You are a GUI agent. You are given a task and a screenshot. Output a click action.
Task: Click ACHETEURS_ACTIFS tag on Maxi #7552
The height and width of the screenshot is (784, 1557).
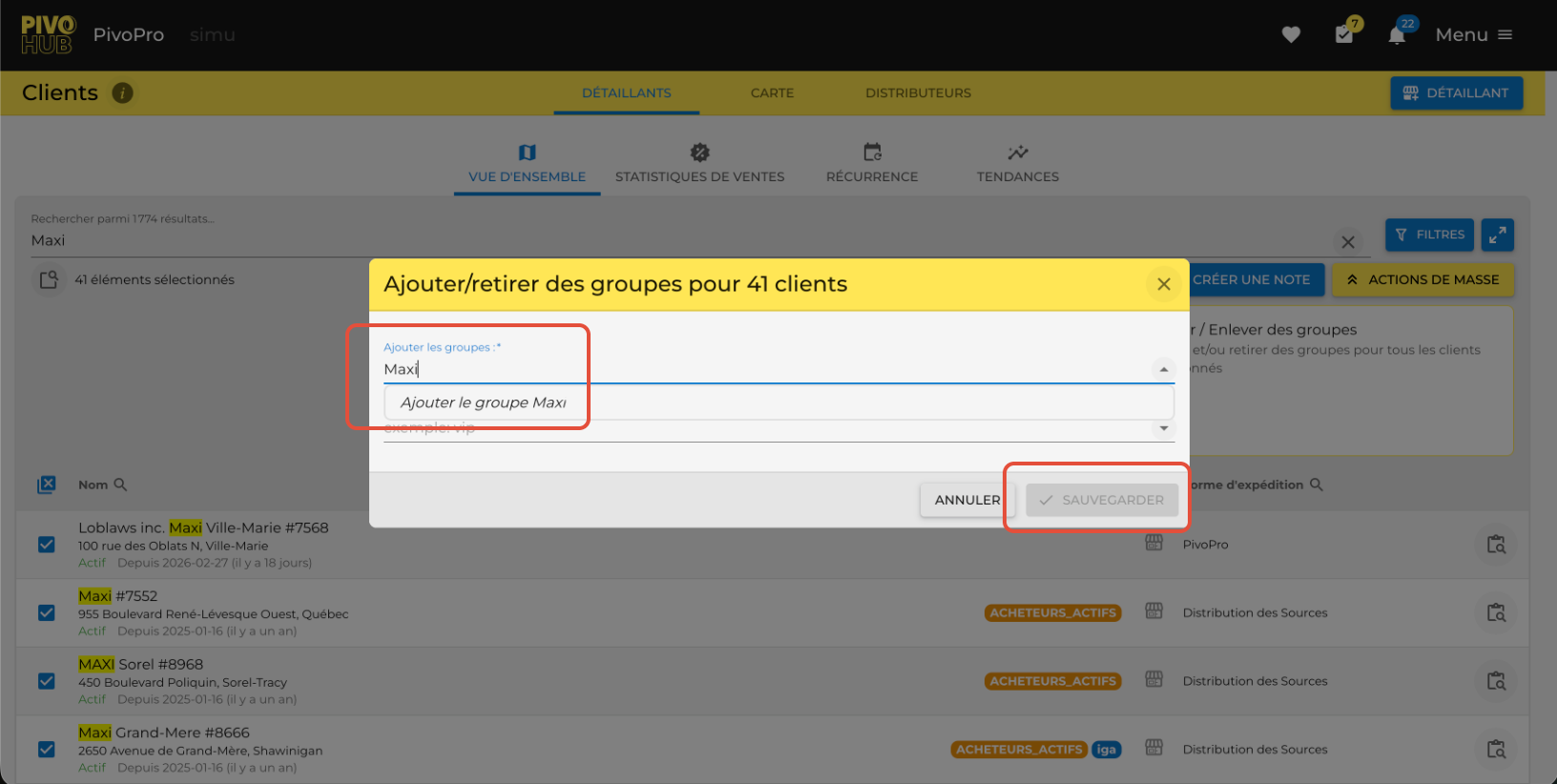coord(1052,613)
